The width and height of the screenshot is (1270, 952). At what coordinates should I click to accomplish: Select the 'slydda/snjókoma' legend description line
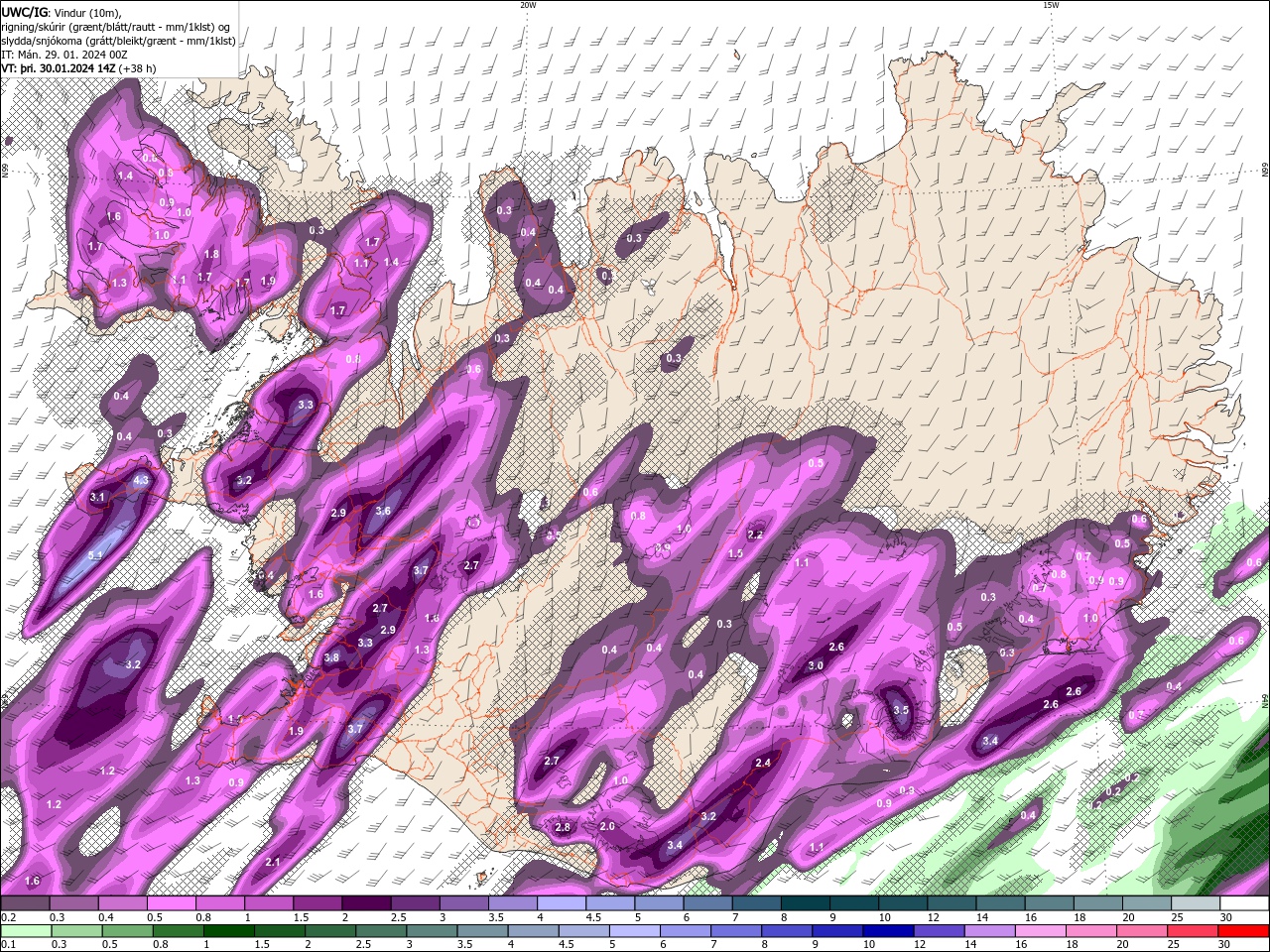coord(119,41)
